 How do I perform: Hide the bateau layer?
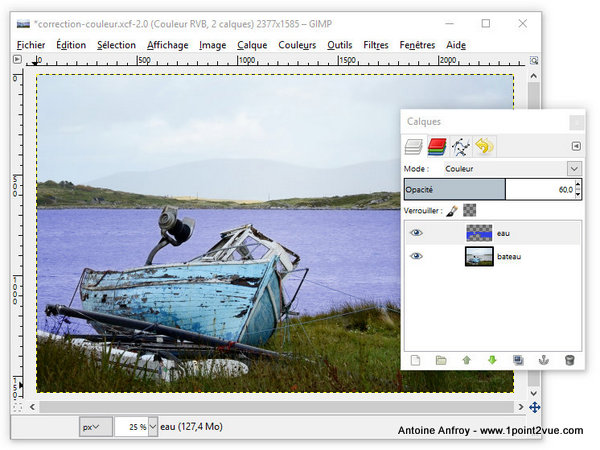(417, 256)
